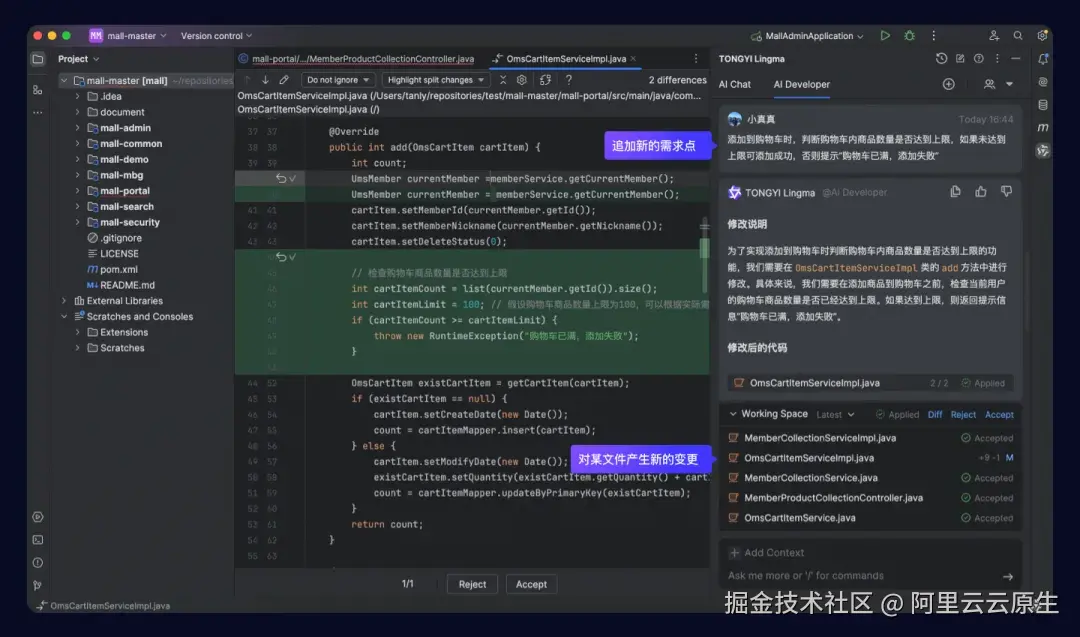Expand the mall-portal folder

point(78,191)
